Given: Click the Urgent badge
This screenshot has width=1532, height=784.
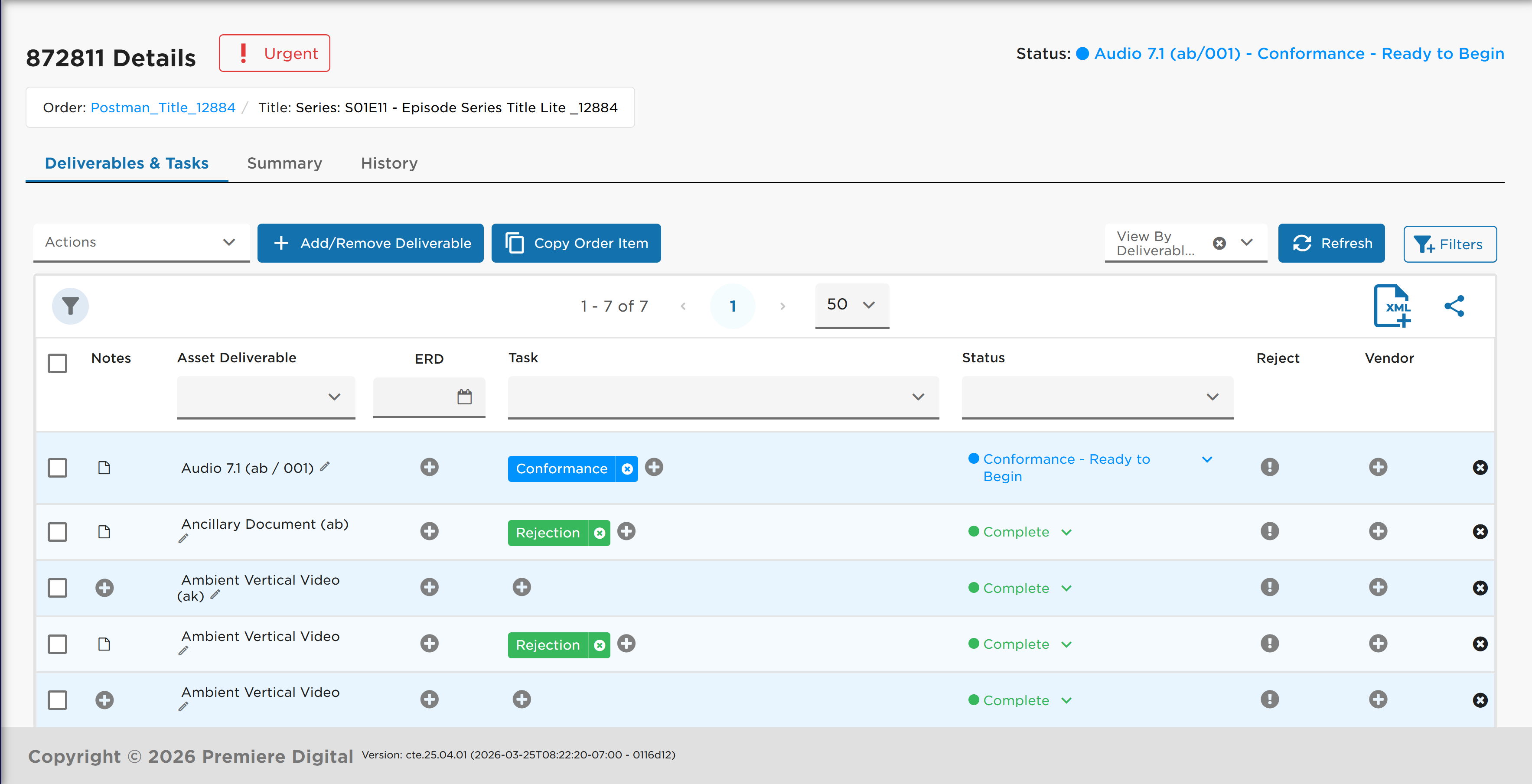Looking at the screenshot, I should pyautogui.click(x=274, y=53).
